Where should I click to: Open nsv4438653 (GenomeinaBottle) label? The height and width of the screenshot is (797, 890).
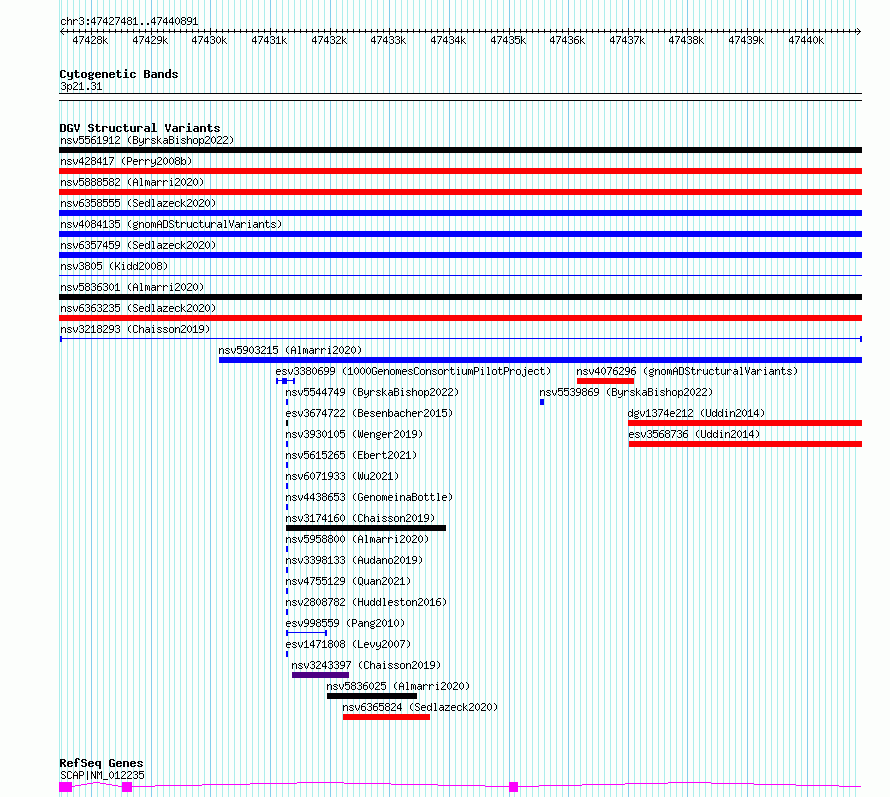369,497
